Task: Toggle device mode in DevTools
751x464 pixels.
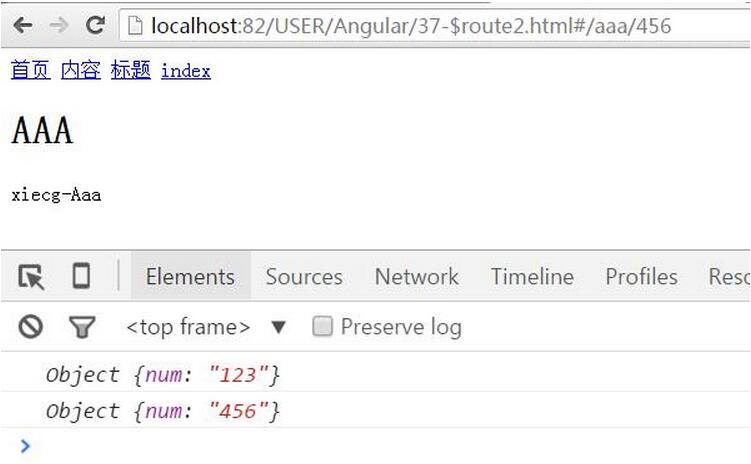Action: point(81,277)
